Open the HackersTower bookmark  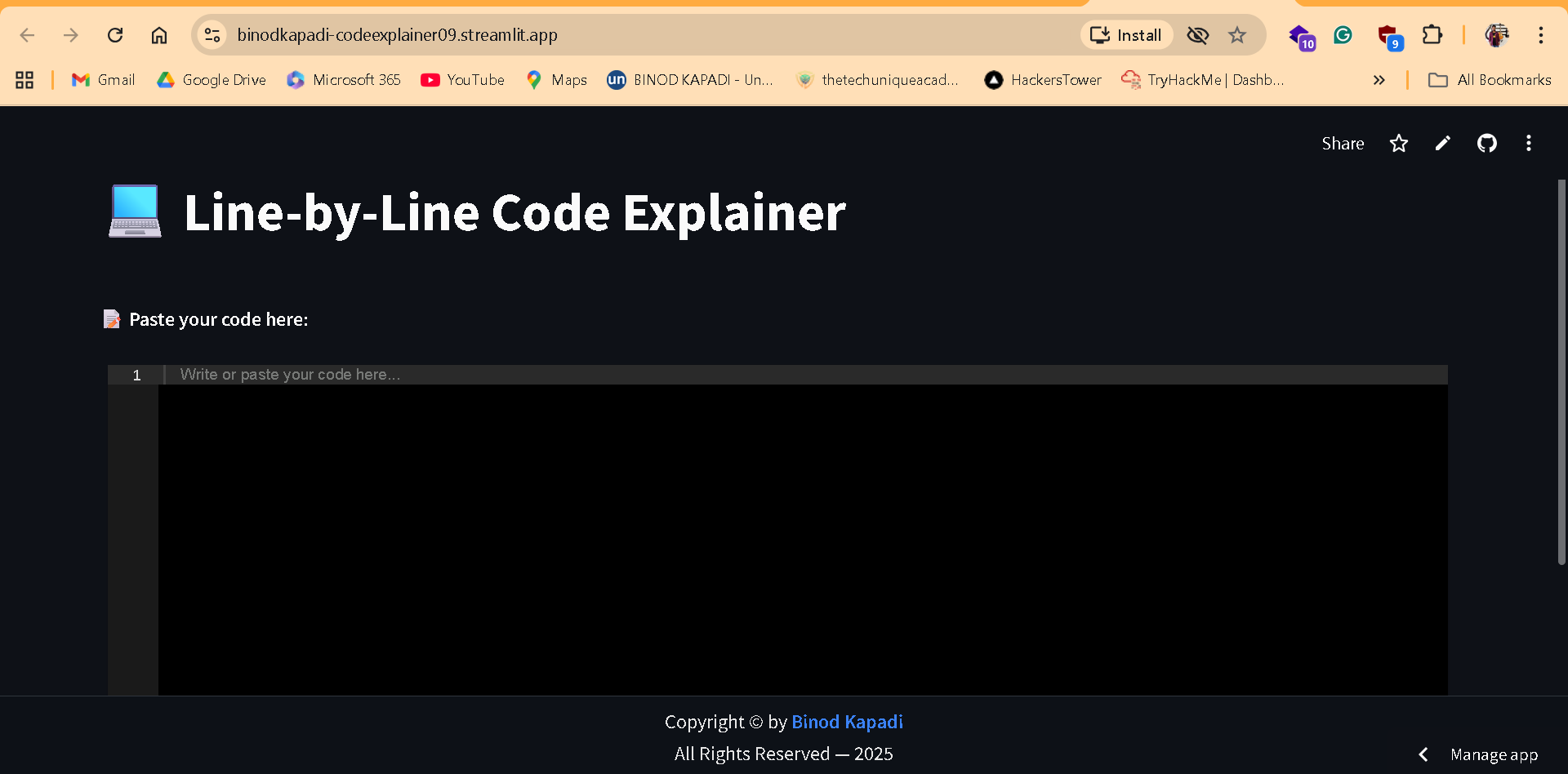1042,79
